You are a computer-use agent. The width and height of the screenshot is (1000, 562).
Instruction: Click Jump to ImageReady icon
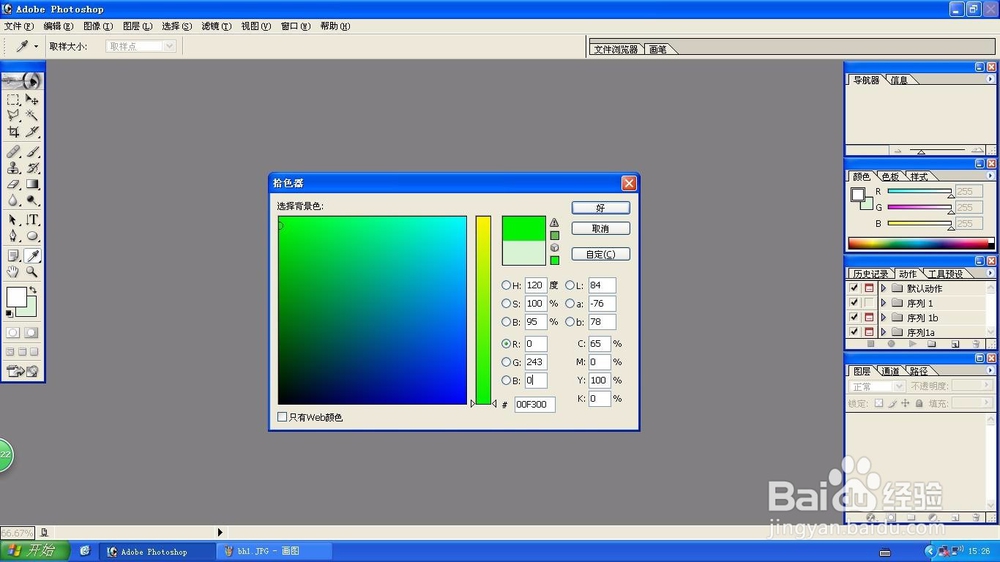point(22,371)
